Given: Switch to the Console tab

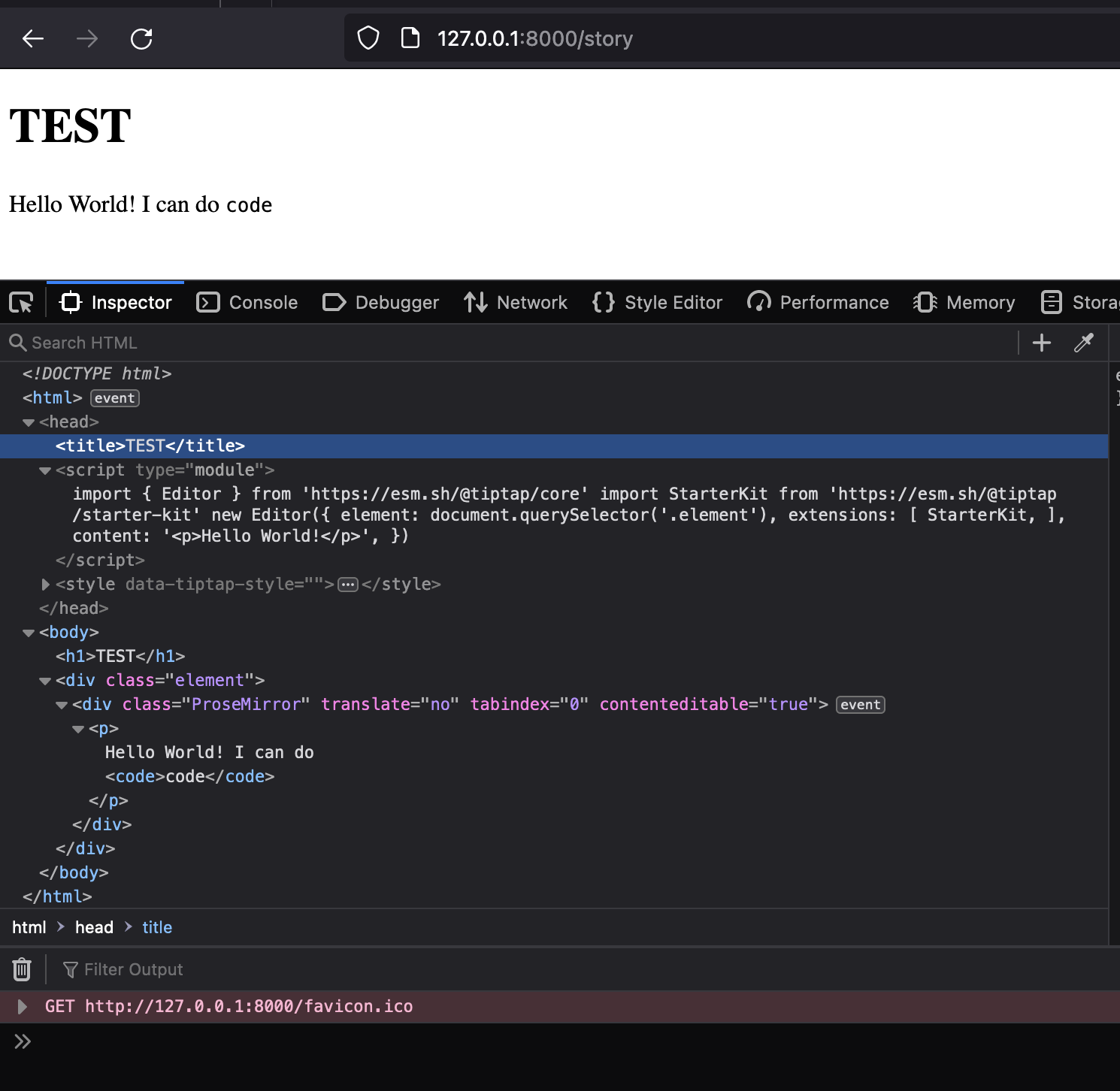Looking at the screenshot, I should [248, 302].
